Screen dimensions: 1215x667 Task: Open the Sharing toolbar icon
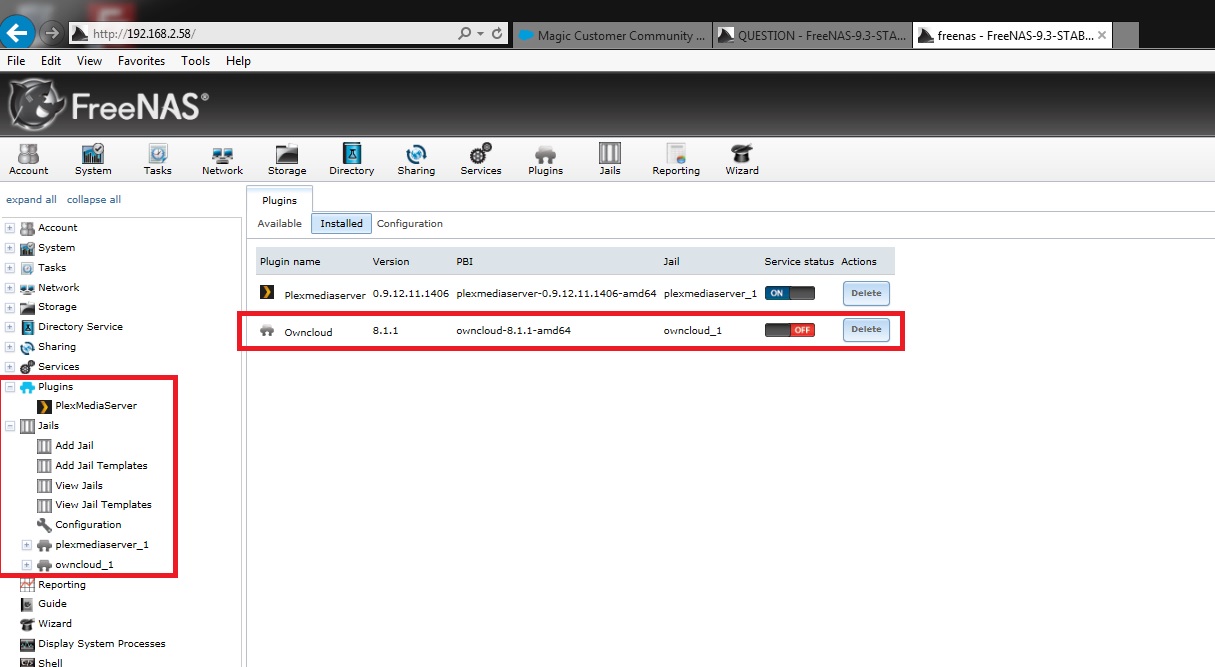(416, 159)
